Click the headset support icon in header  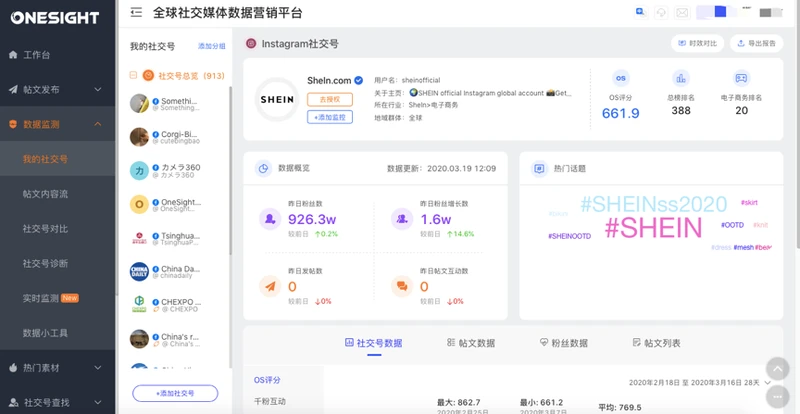click(662, 13)
